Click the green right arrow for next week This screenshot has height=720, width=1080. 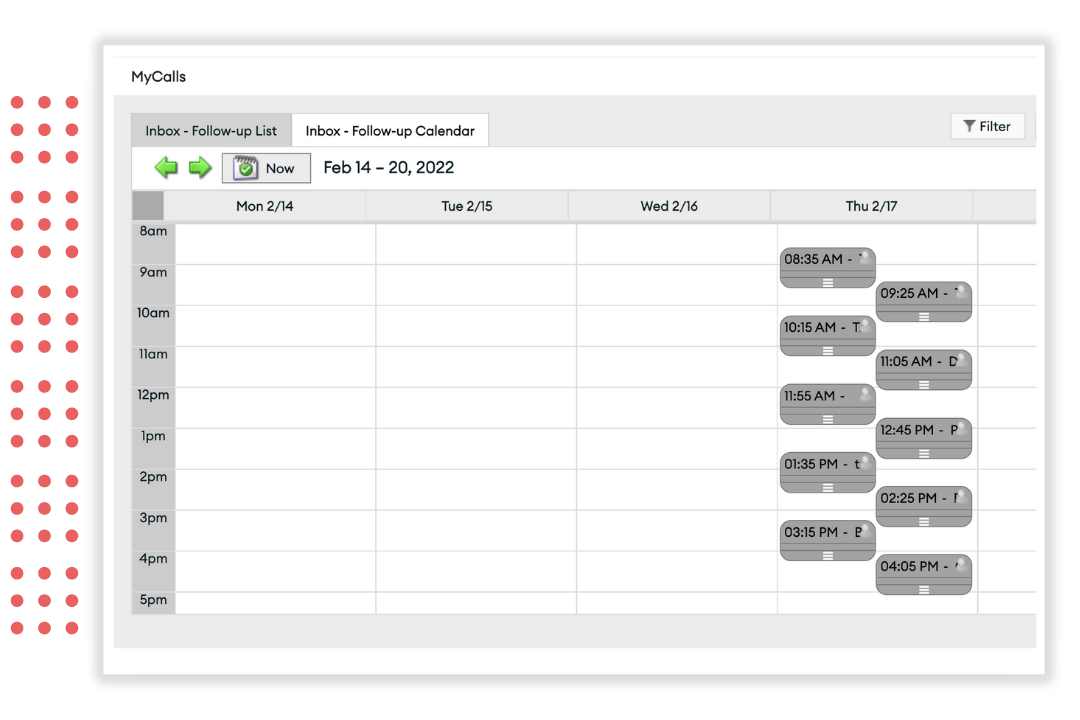coord(200,168)
